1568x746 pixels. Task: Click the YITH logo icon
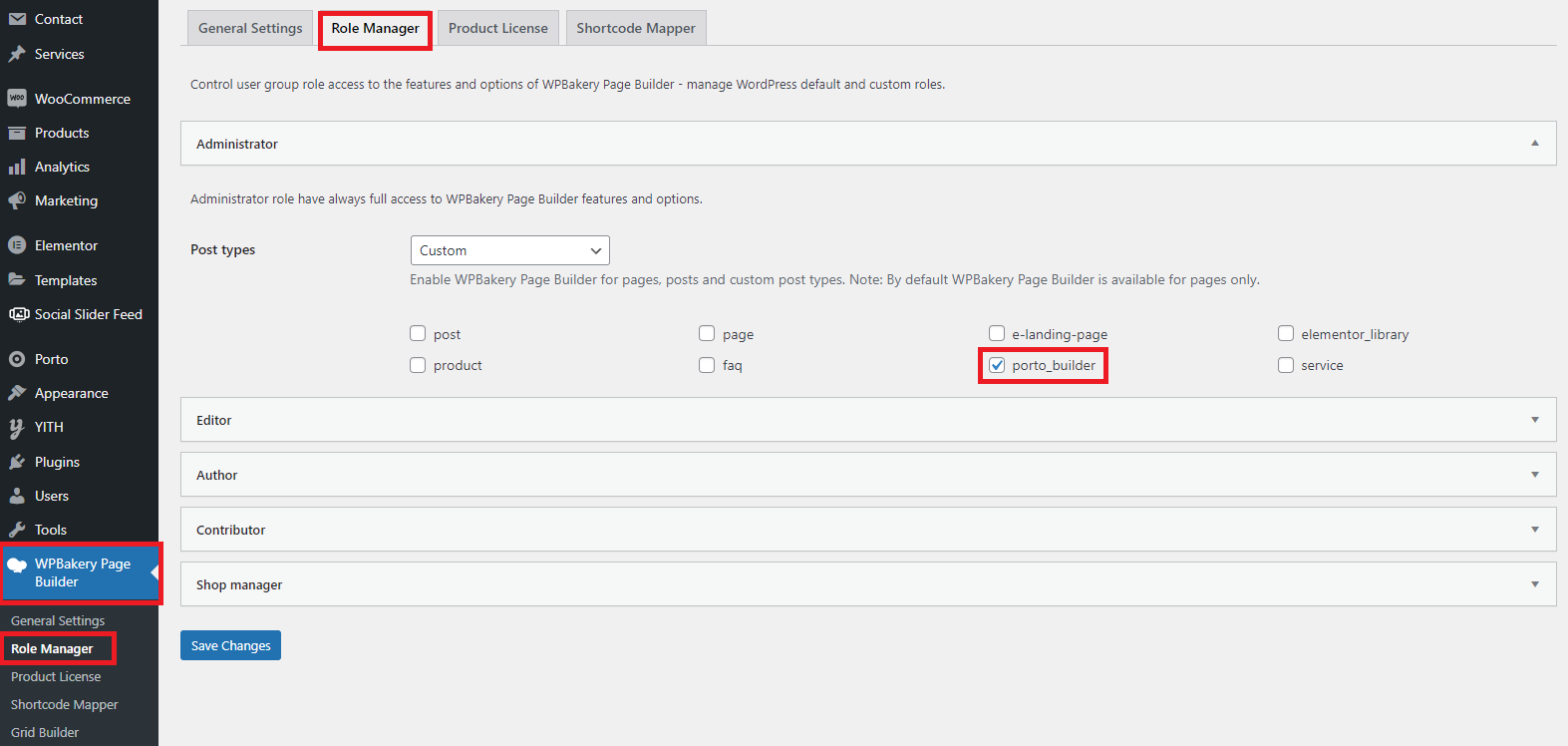(x=17, y=428)
